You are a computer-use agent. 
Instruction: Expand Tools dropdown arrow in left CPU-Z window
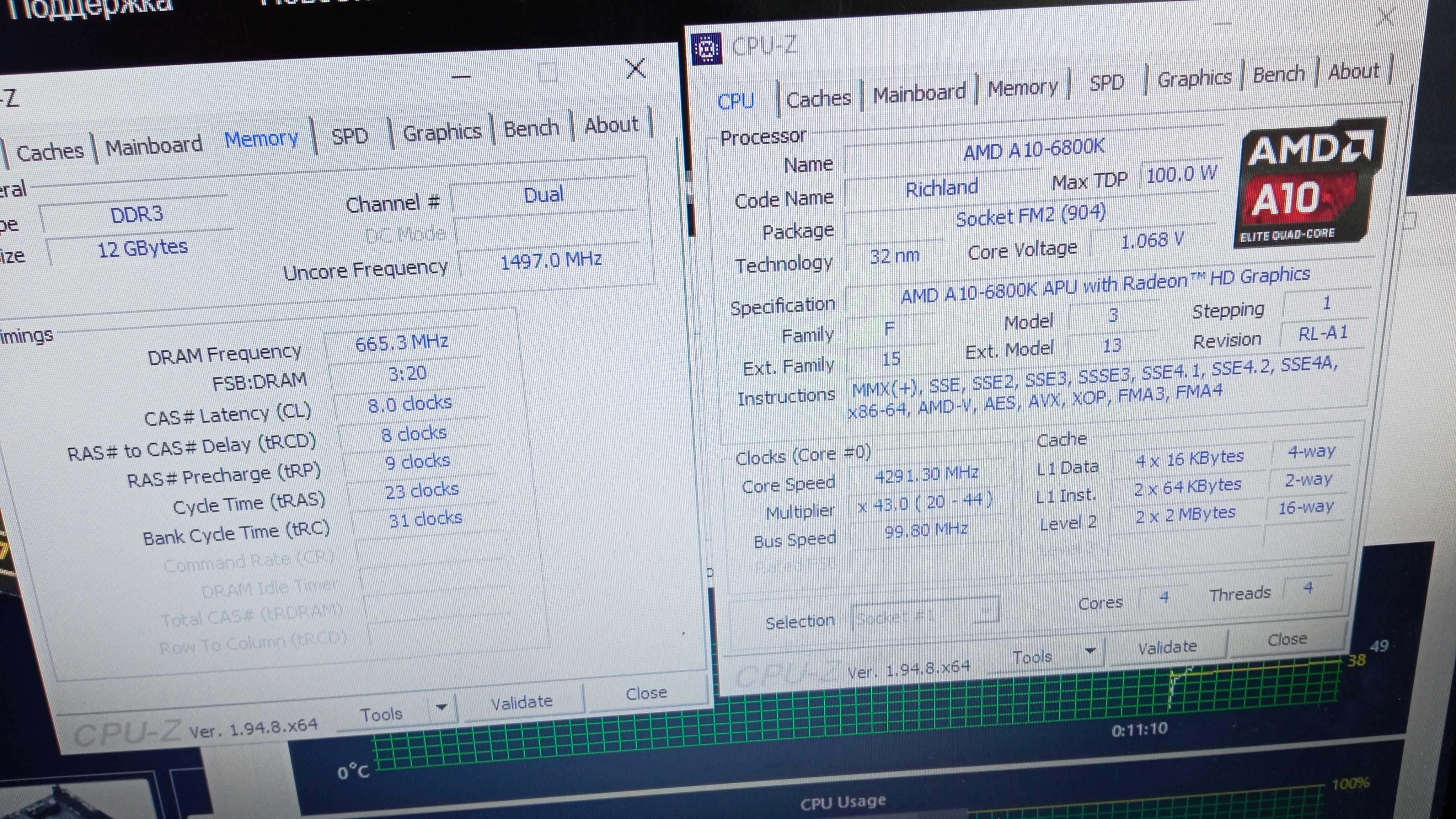pyautogui.click(x=441, y=707)
